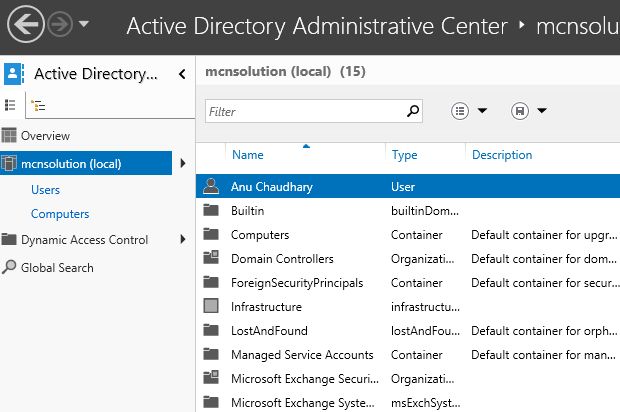Click the forward navigation arrow button
This screenshot has height=412, width=620.
click(60, 24)
